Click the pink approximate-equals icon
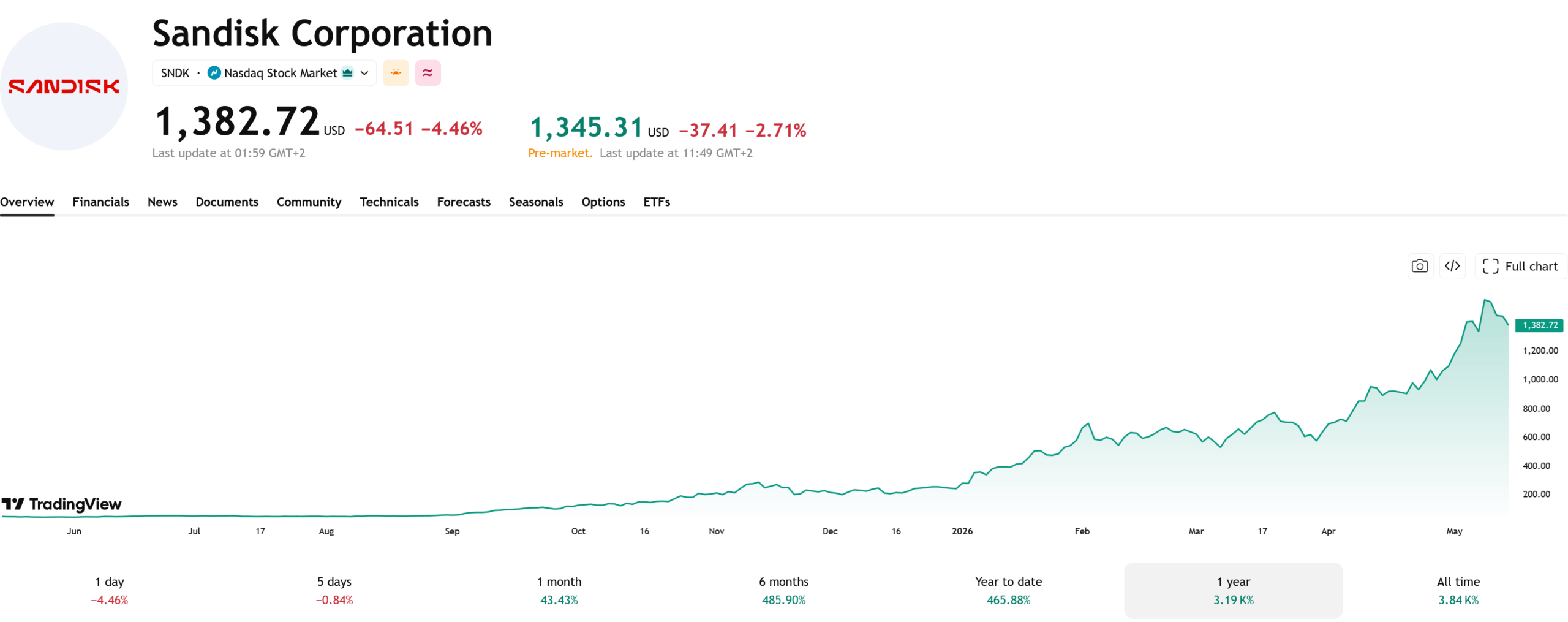The image size is (1568, 622). tap(428, 73)
